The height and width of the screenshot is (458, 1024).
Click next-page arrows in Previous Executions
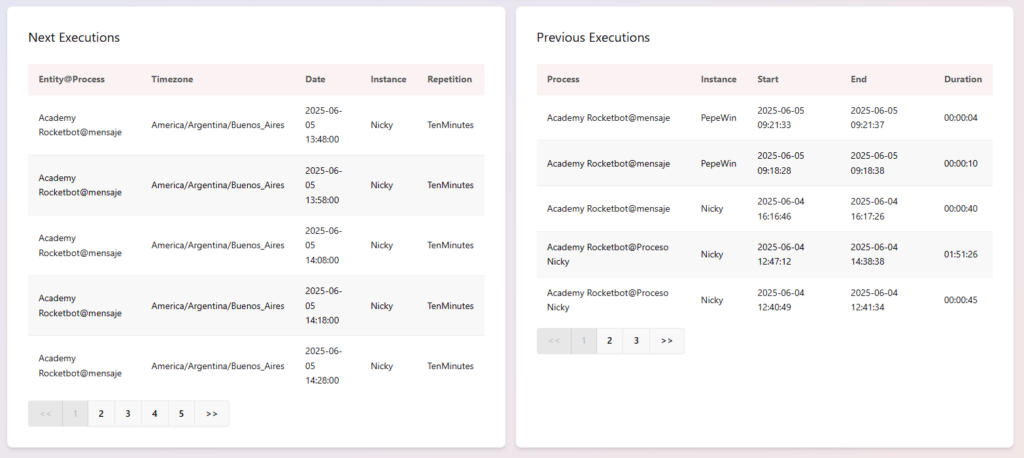point(667,341)
